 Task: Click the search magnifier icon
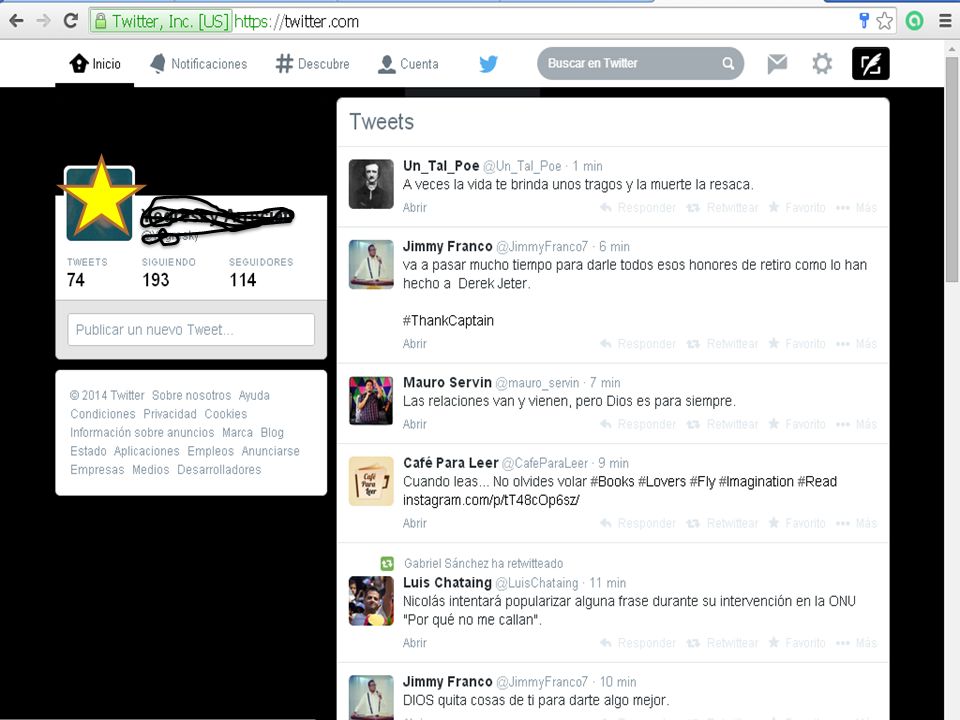click(728, 63)
